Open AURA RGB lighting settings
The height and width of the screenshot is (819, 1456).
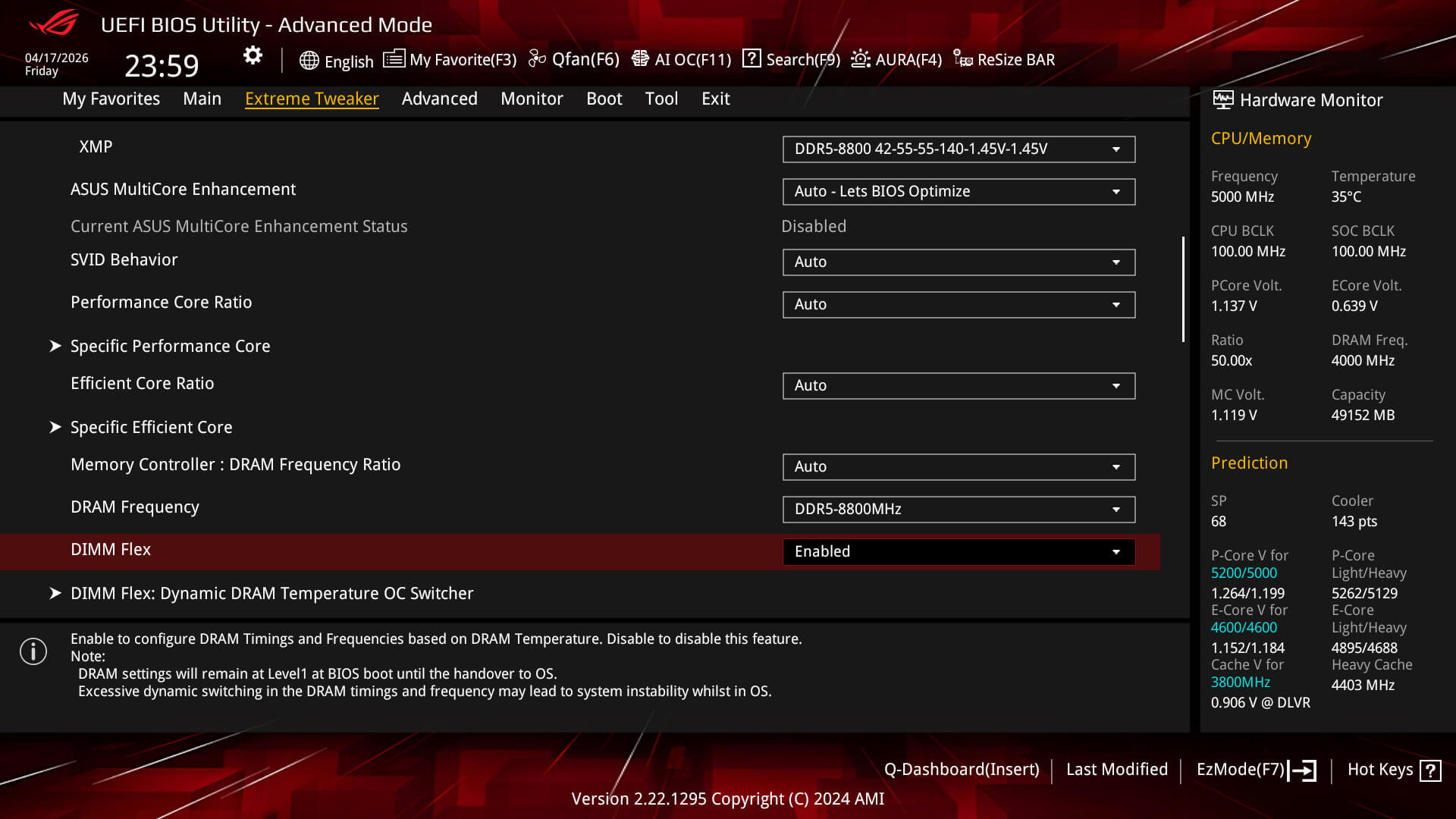pos(895,59)
